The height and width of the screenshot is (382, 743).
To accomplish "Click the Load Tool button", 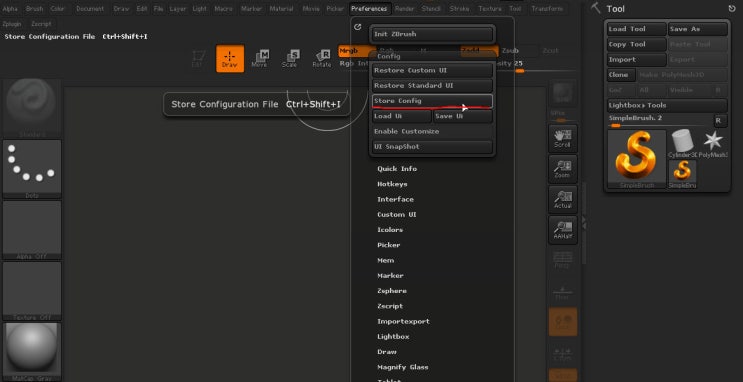I will tap(636, 29).
